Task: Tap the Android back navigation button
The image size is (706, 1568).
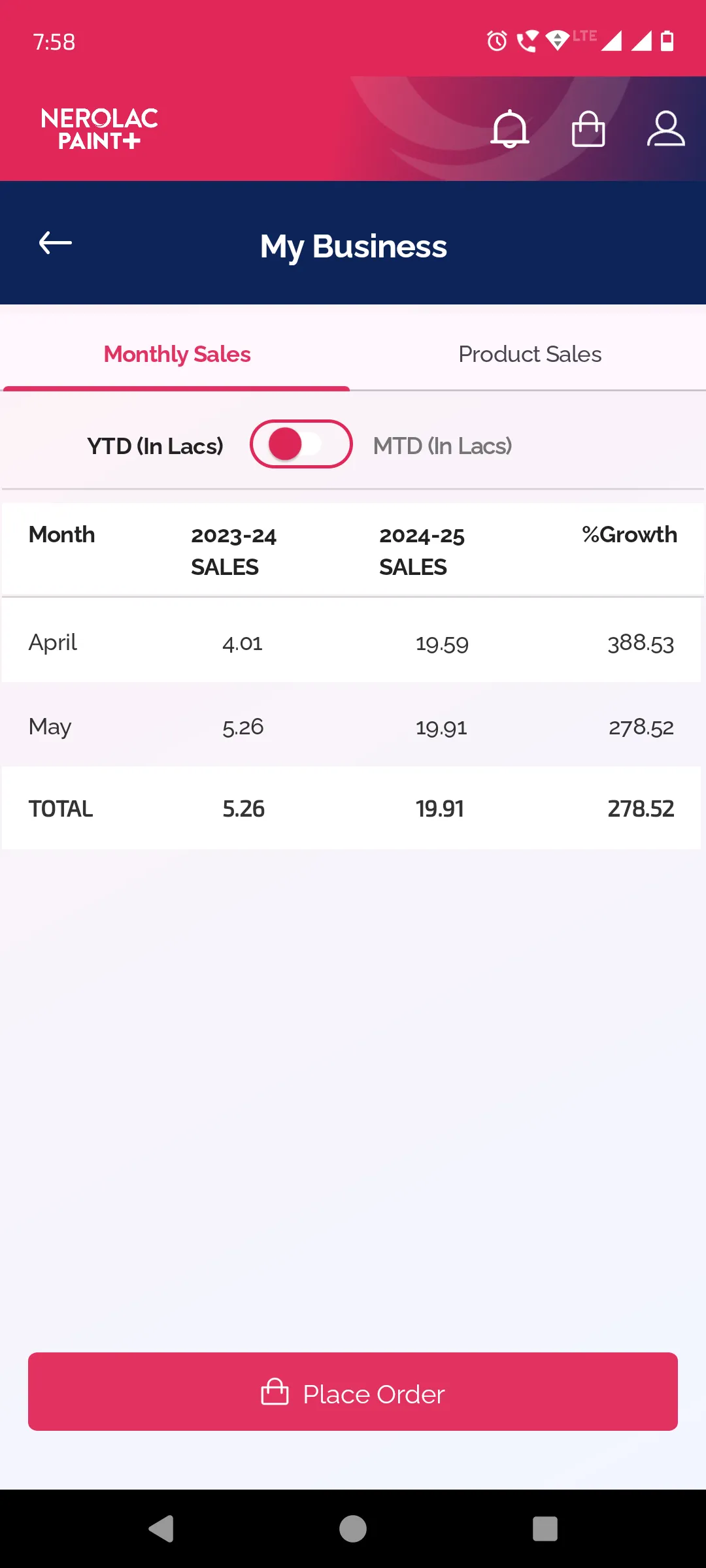Action: (x=161, y=1529)
